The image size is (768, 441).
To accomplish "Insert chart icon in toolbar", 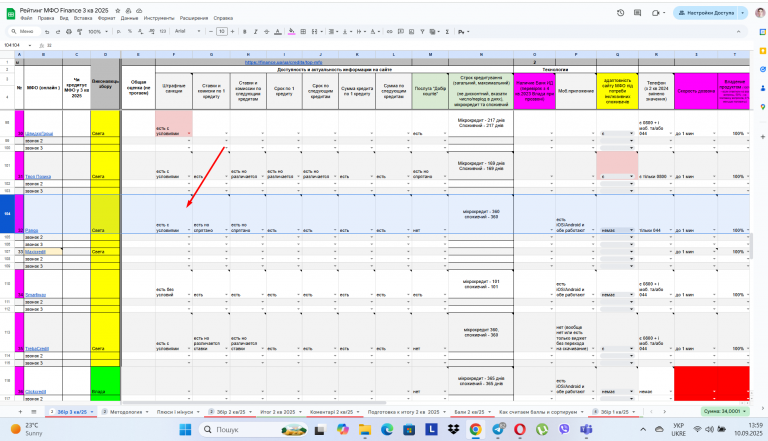I will 411,31.
